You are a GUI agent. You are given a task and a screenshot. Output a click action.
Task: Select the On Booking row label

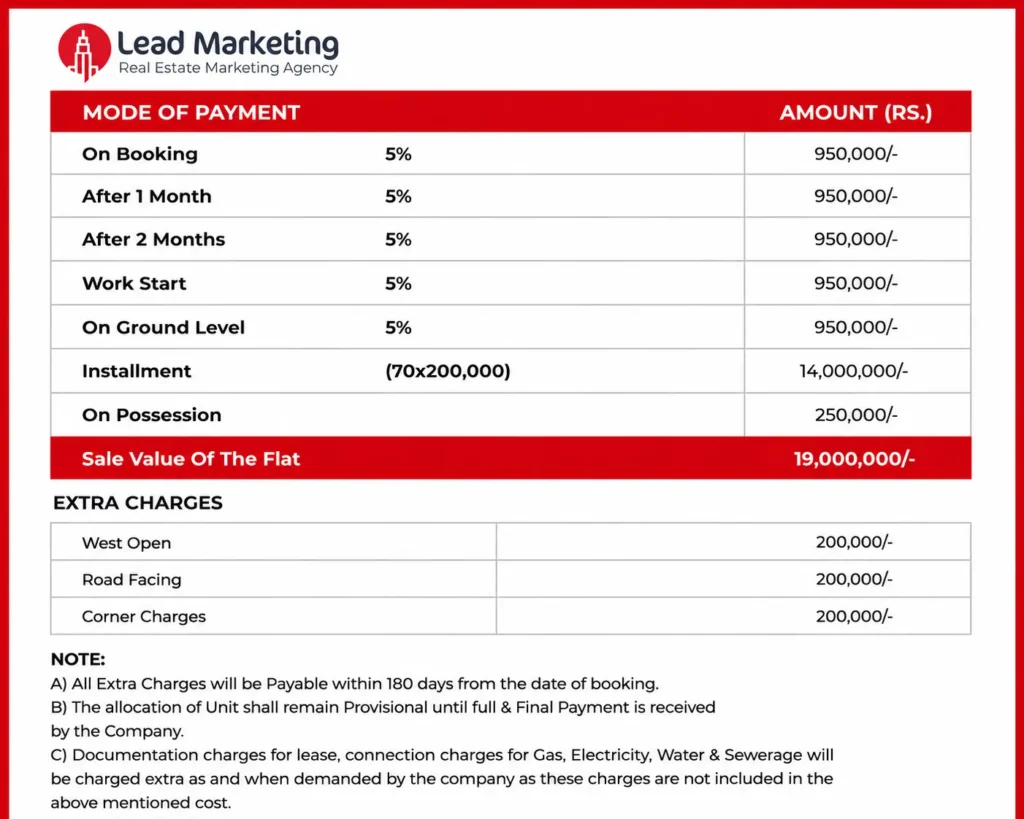140,154
